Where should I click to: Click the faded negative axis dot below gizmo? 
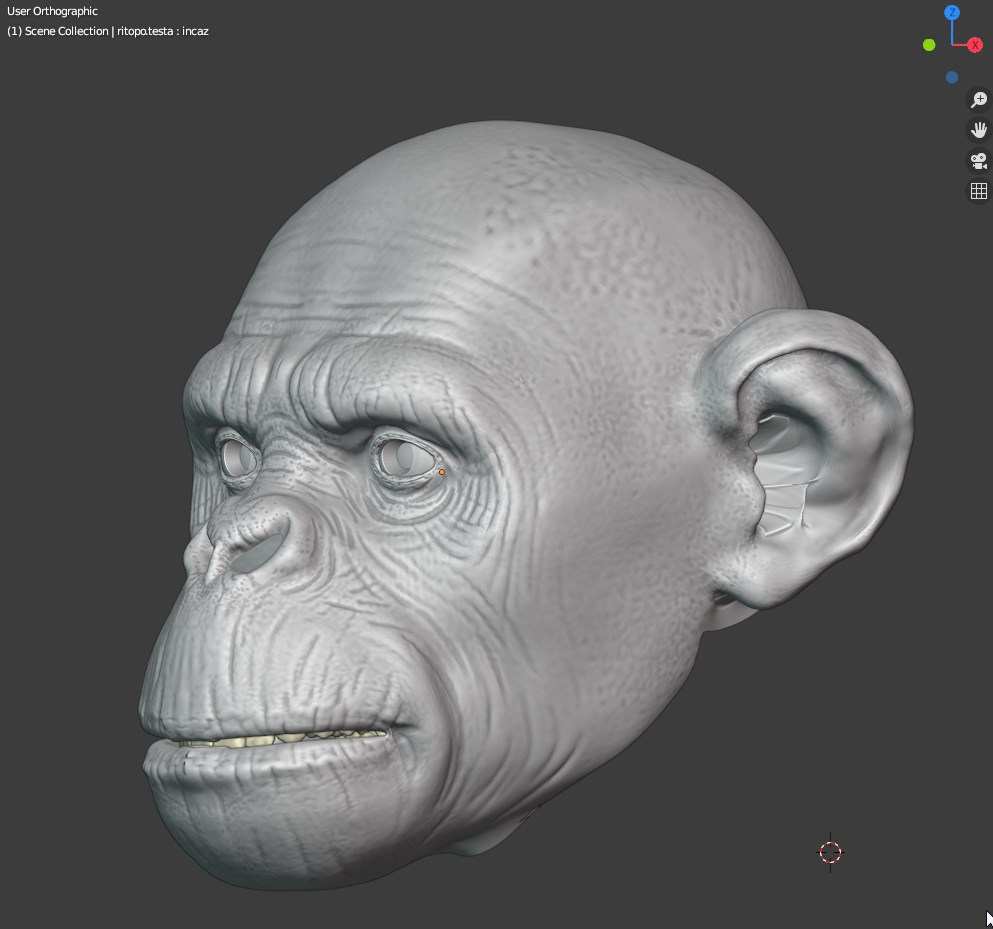point(951,77)
